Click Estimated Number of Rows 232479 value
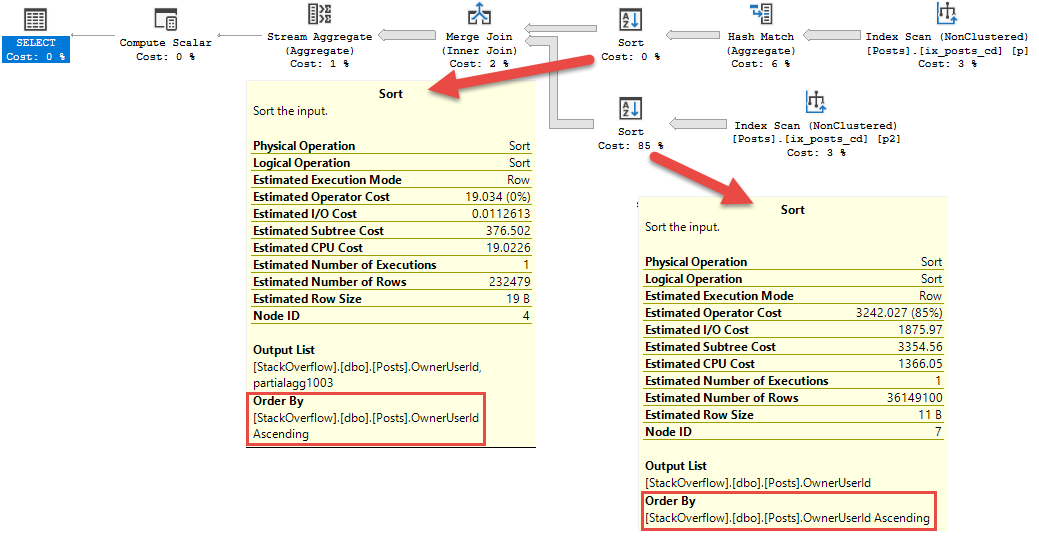The width and height of the screenshot is (1039, 540). 506,282
